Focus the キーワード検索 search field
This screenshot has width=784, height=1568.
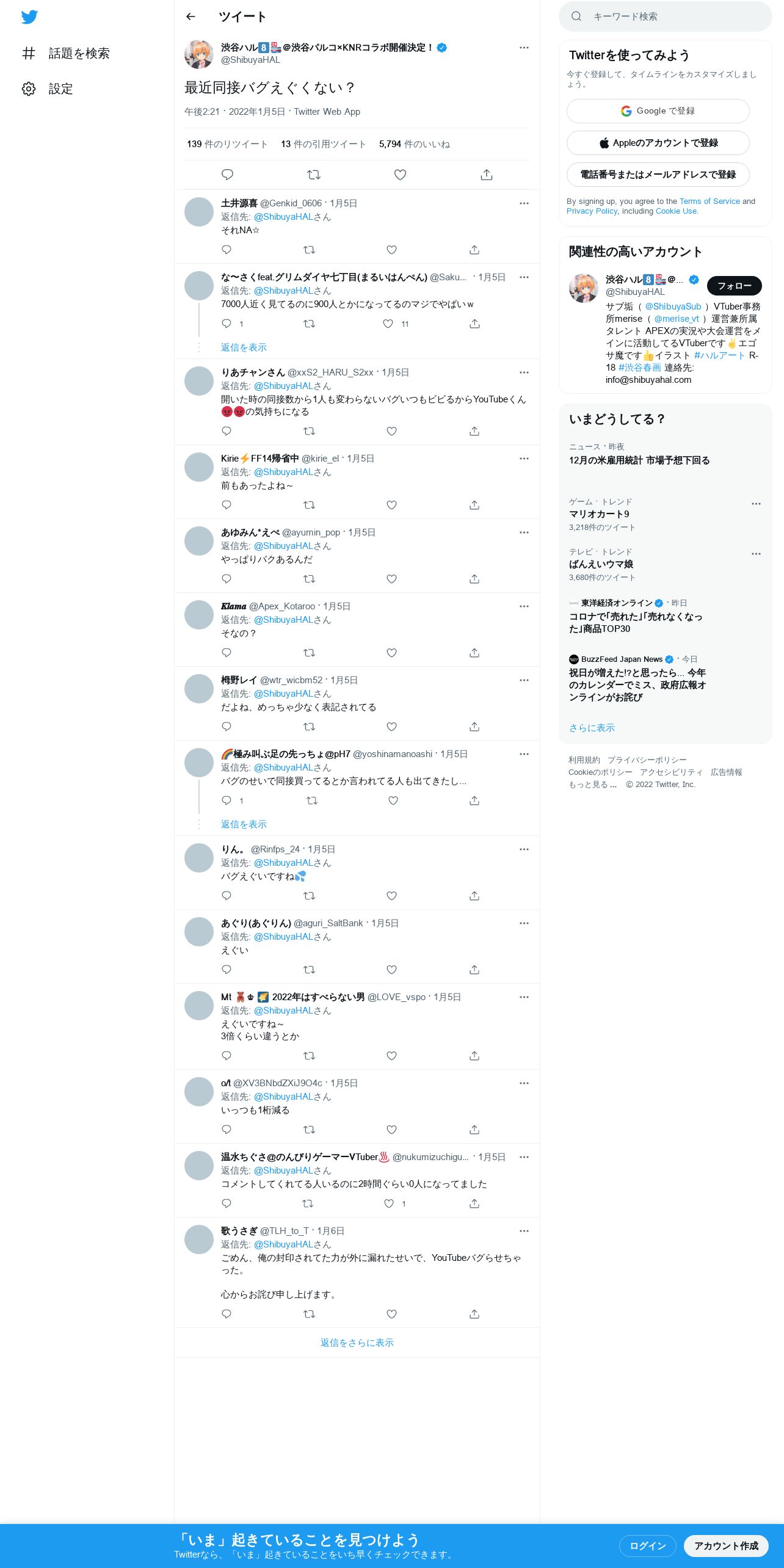point(666,16)
